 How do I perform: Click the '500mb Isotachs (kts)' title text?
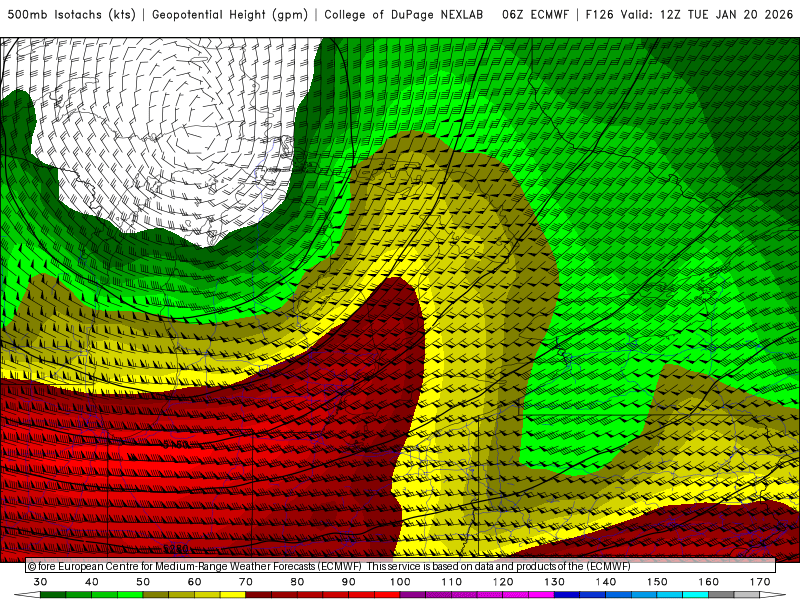[72, 15]
